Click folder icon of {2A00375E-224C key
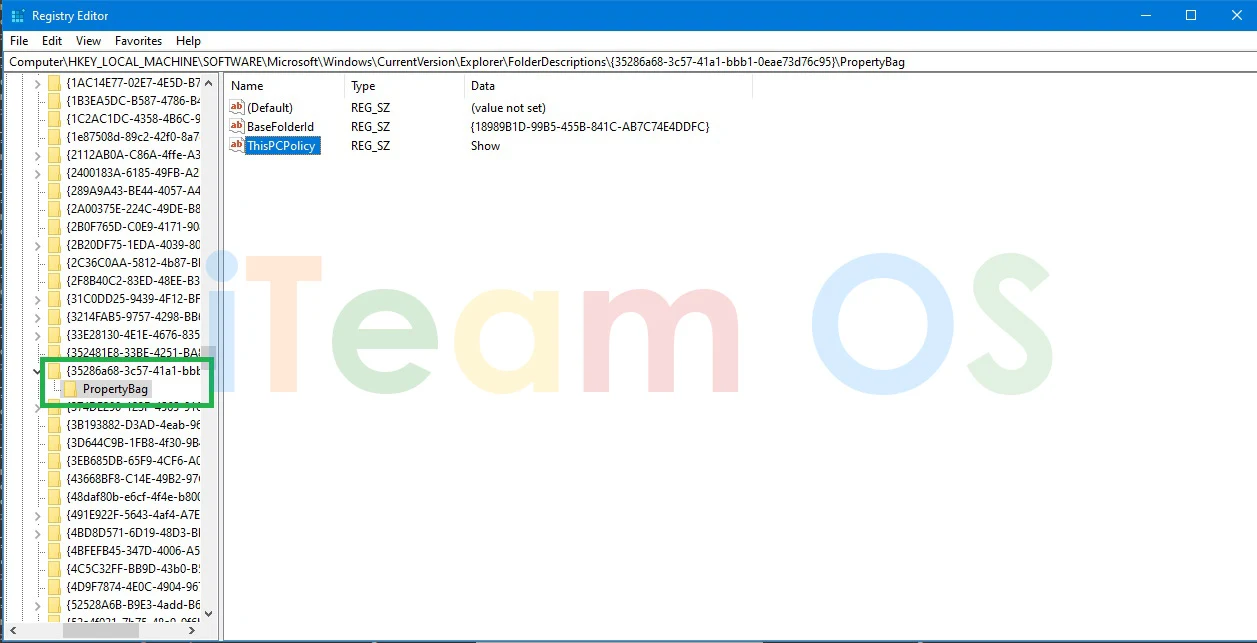 click(55, 208)
